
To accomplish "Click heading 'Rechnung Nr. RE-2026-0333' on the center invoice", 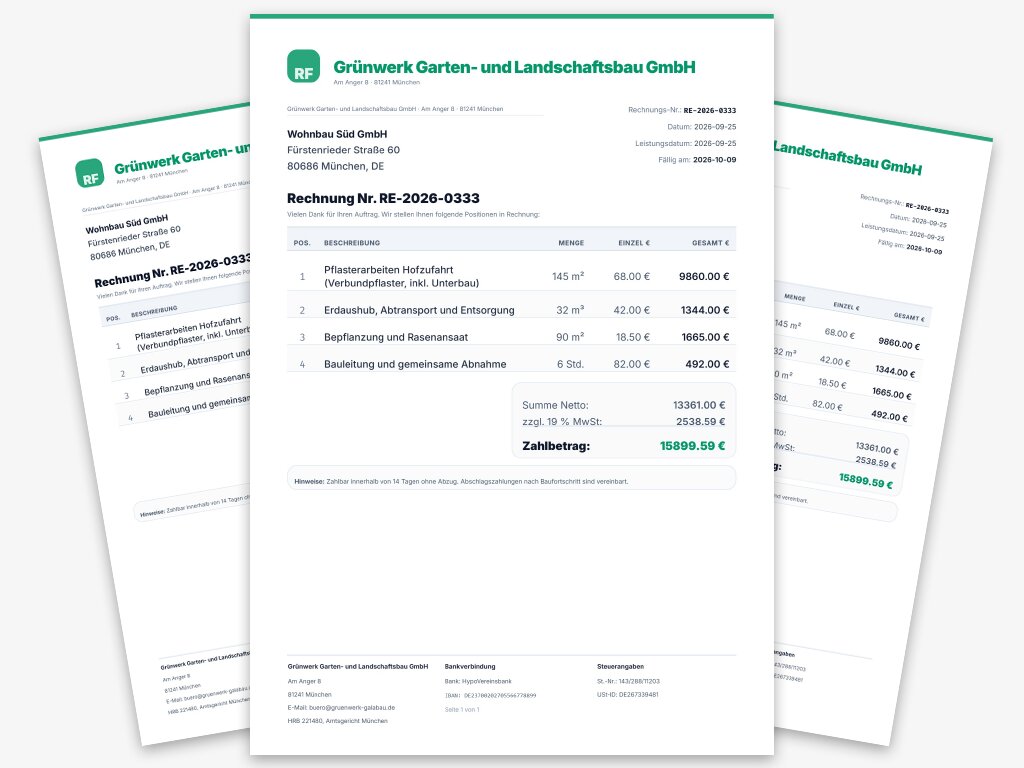I will point(383,198).
